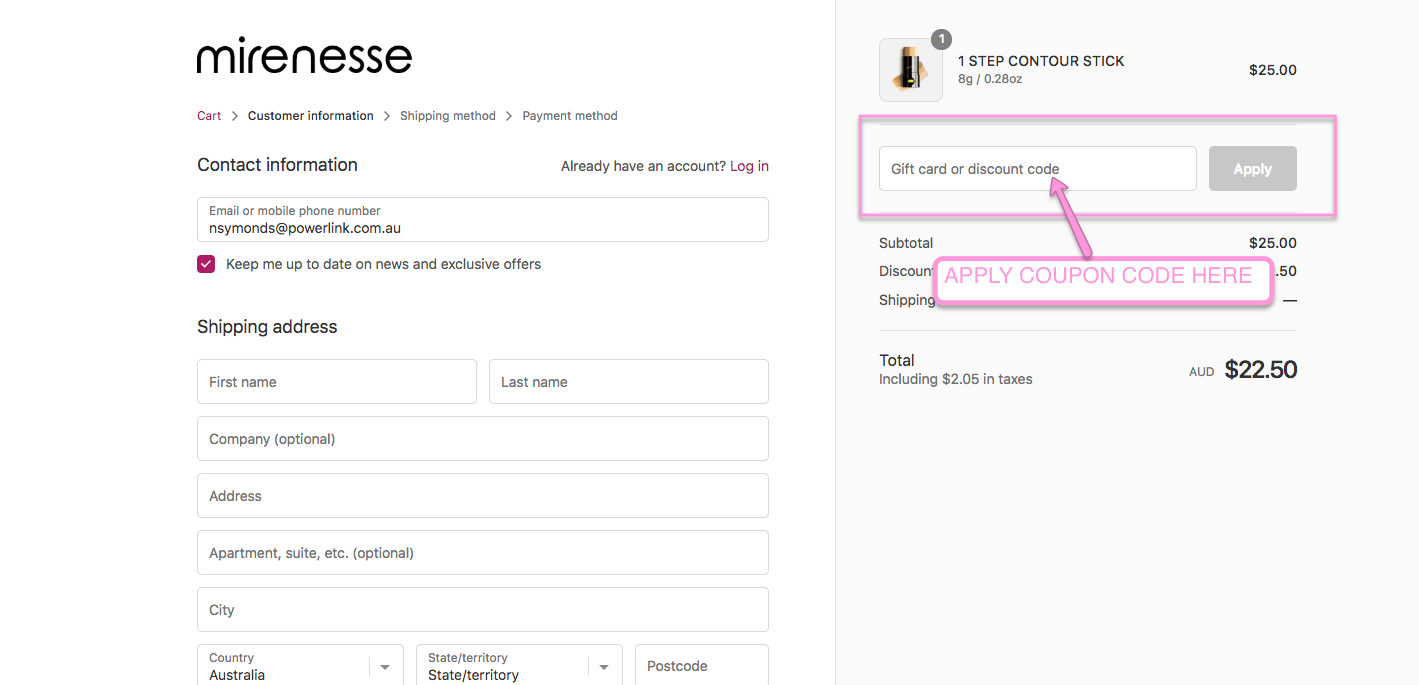Screen dimensions: 1419x685
Task: Go back to Cart breadcrumb
Action: coord(209,116)
